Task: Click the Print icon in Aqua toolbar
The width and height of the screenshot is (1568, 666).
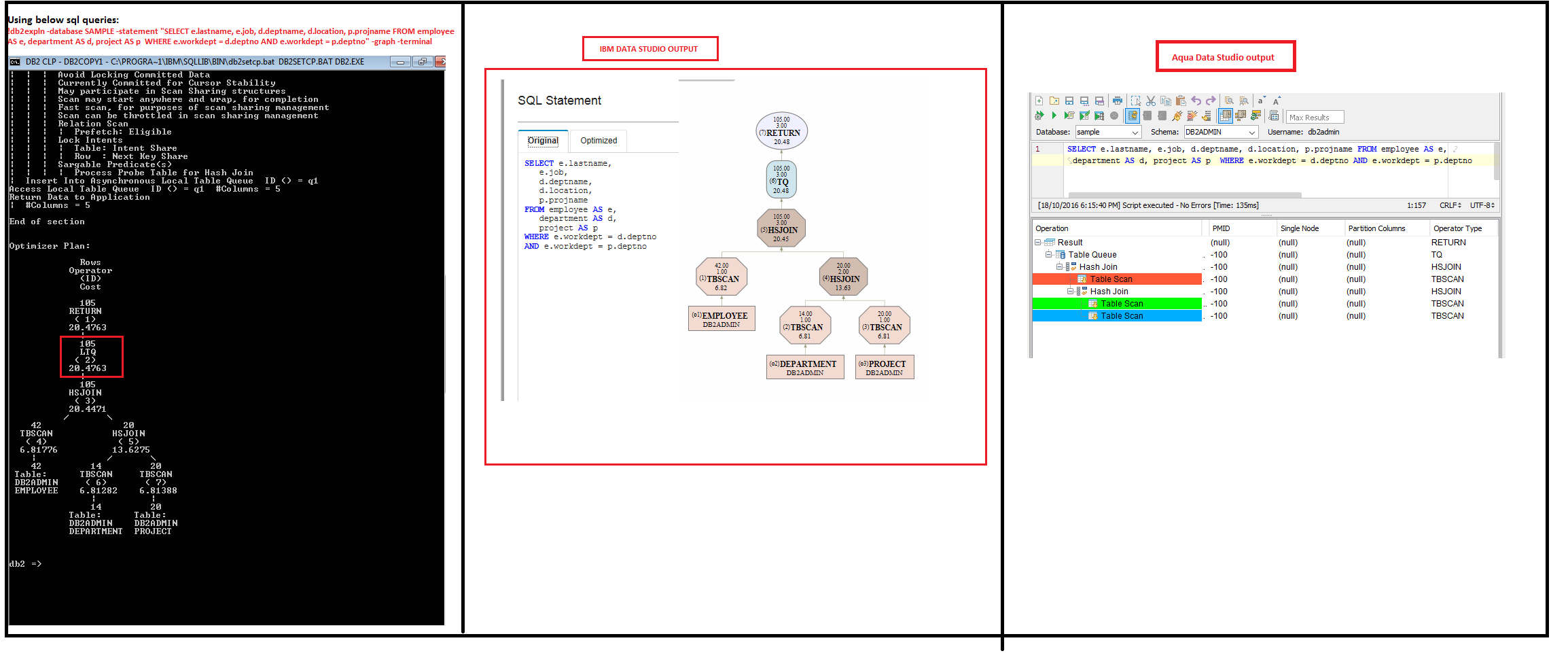Action: coord(1117,101)
